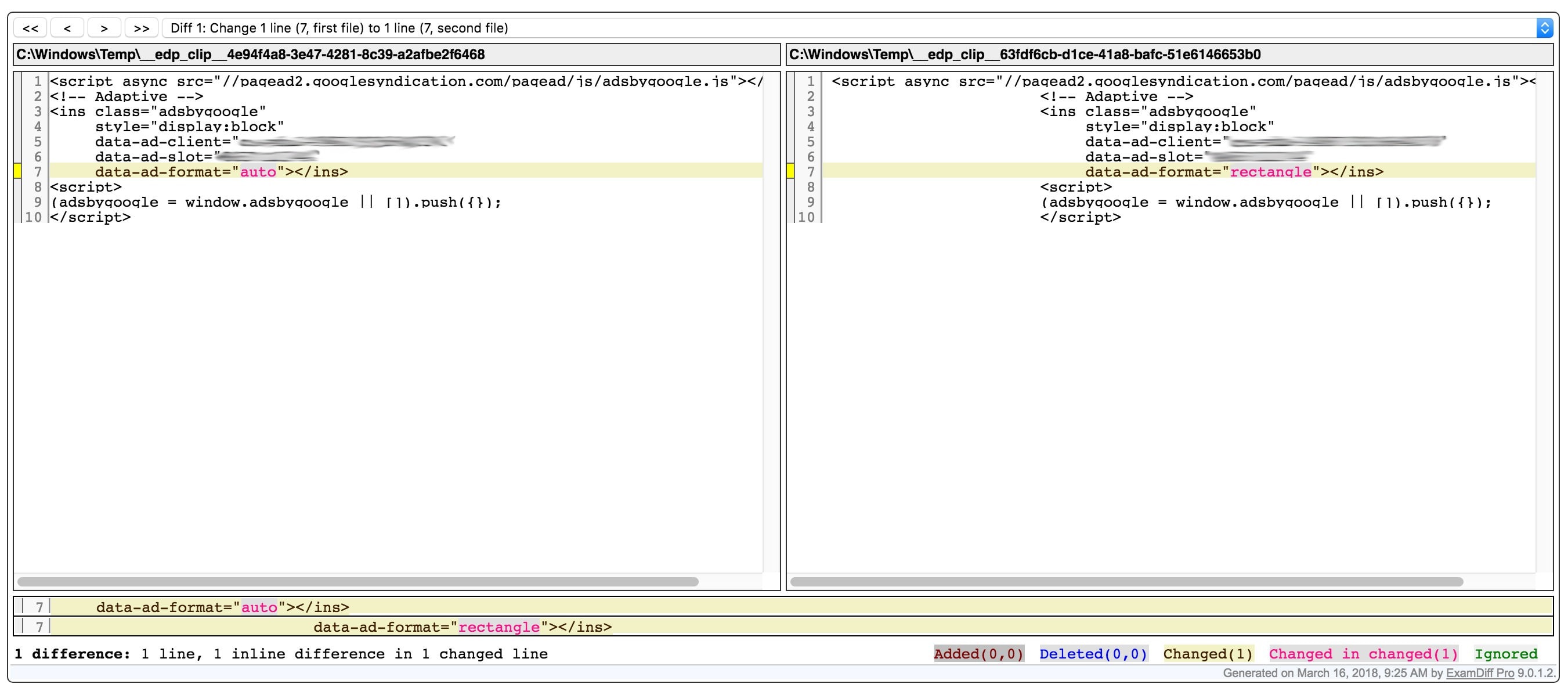Click left pane horizontal scrollbar
This screenshot has height=691, width=1568.
(358, 581)
